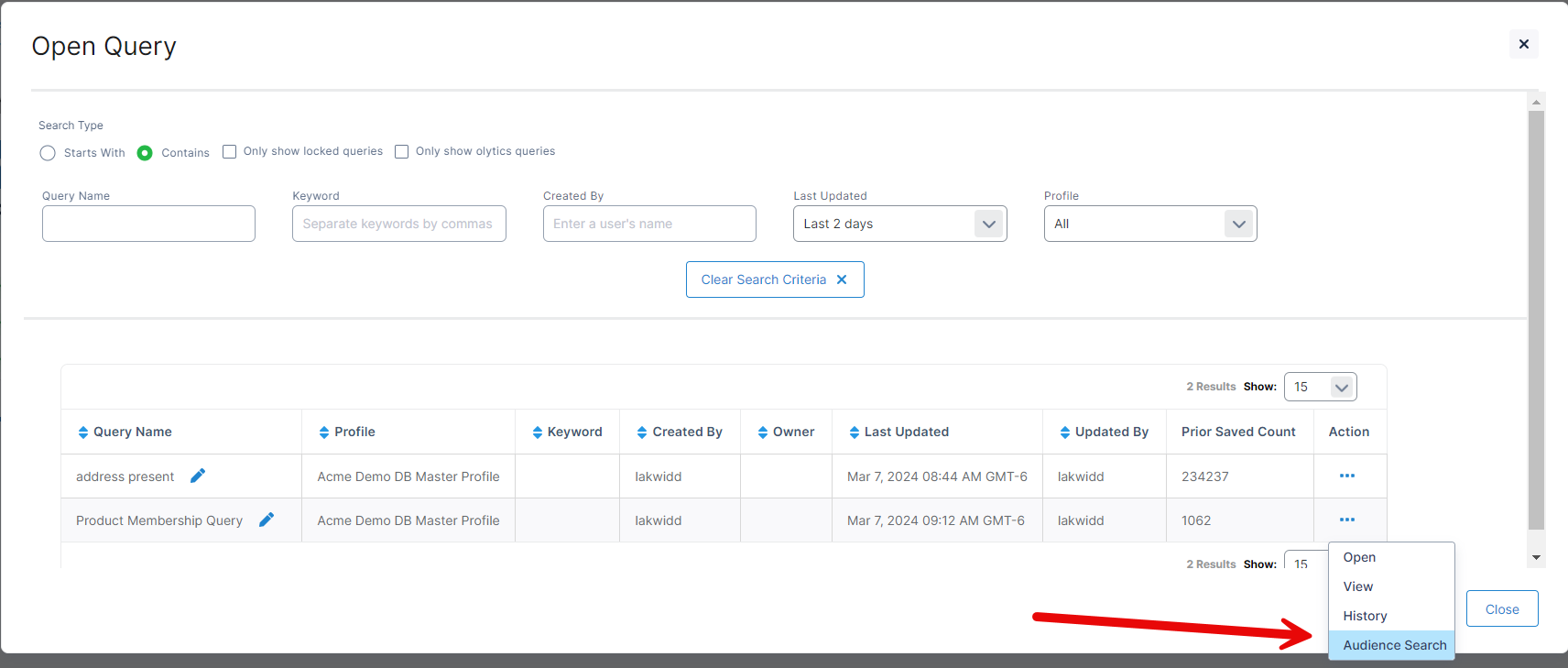Open the action ellipsis for address present
The image size is (1568, 668).
[x=1346, y=476]
